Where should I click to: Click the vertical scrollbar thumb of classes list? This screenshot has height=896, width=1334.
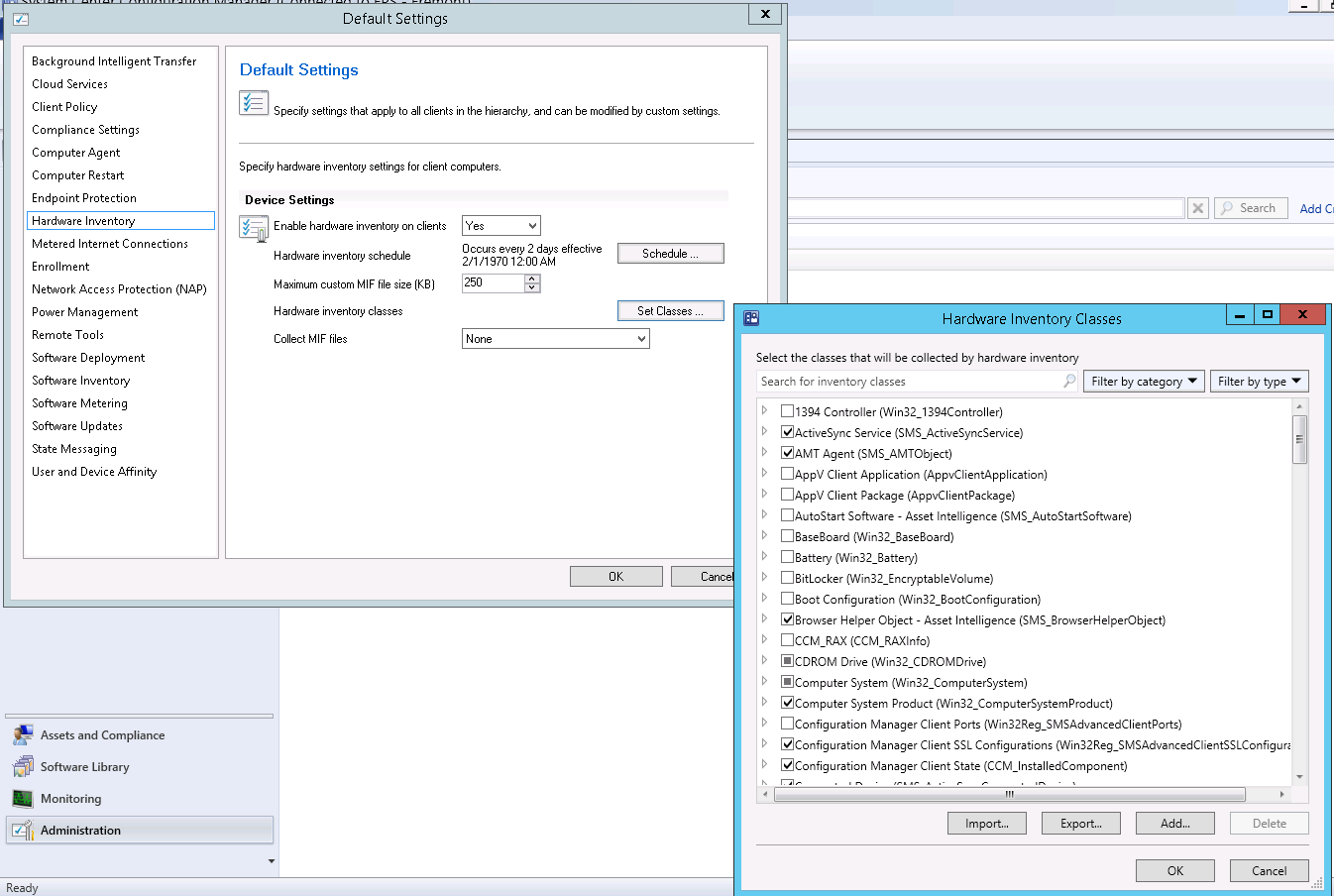point(1300,439)
